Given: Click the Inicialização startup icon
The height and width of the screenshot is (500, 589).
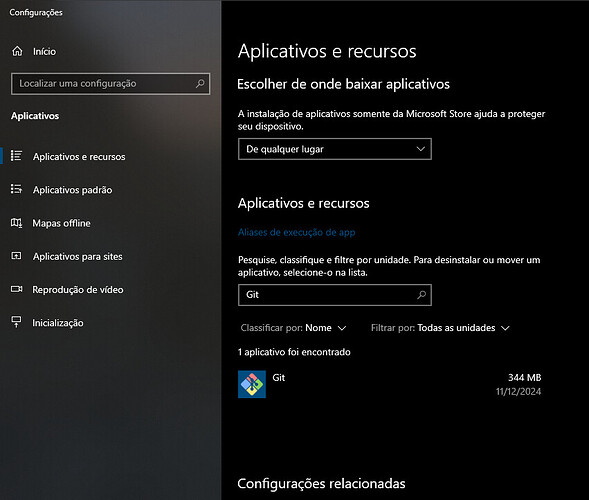Looking at the screenshot, I should (x=16, y=322).
